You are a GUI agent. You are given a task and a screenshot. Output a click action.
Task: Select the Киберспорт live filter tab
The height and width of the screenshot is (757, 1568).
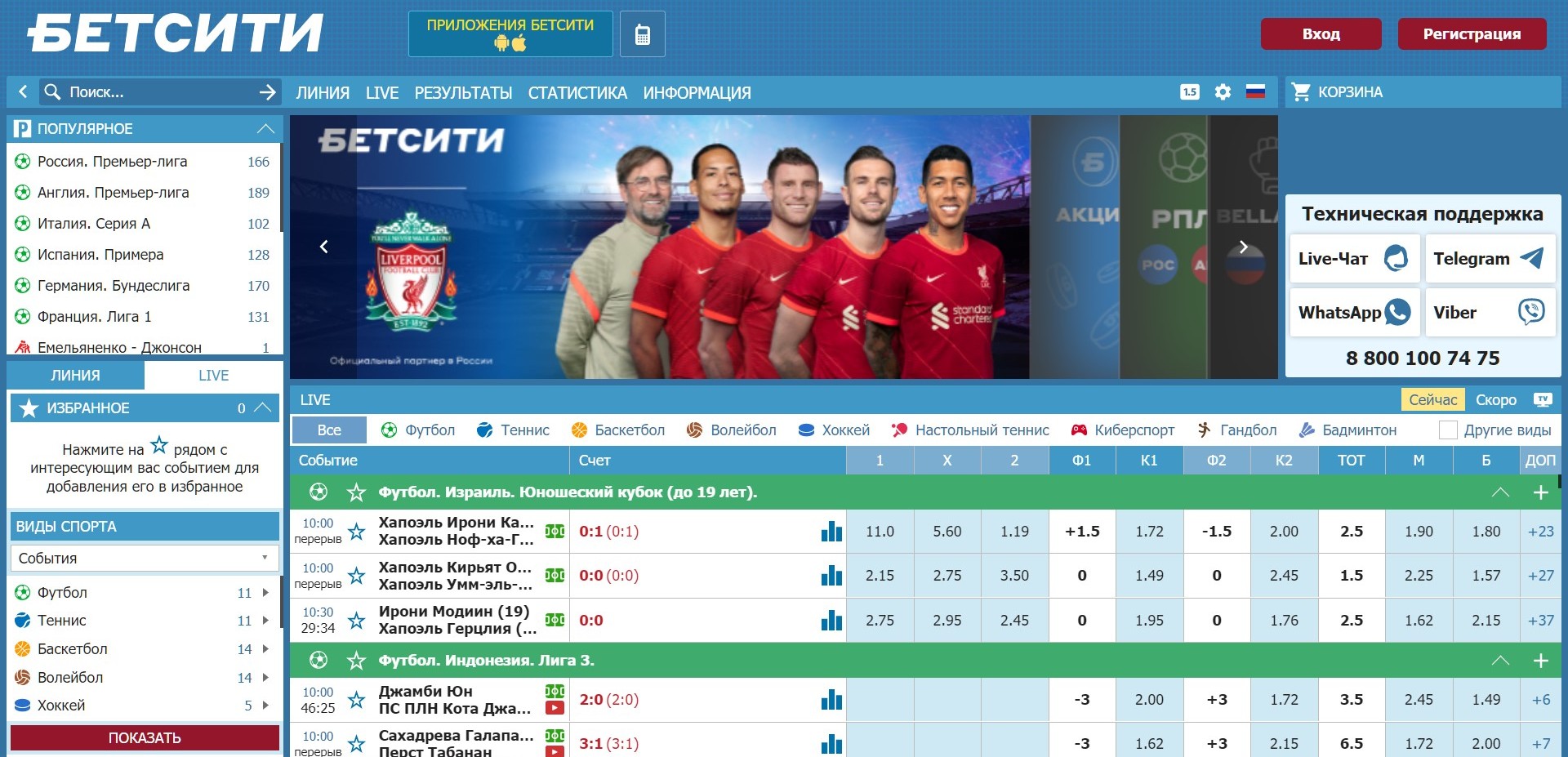click(1123, 430)
